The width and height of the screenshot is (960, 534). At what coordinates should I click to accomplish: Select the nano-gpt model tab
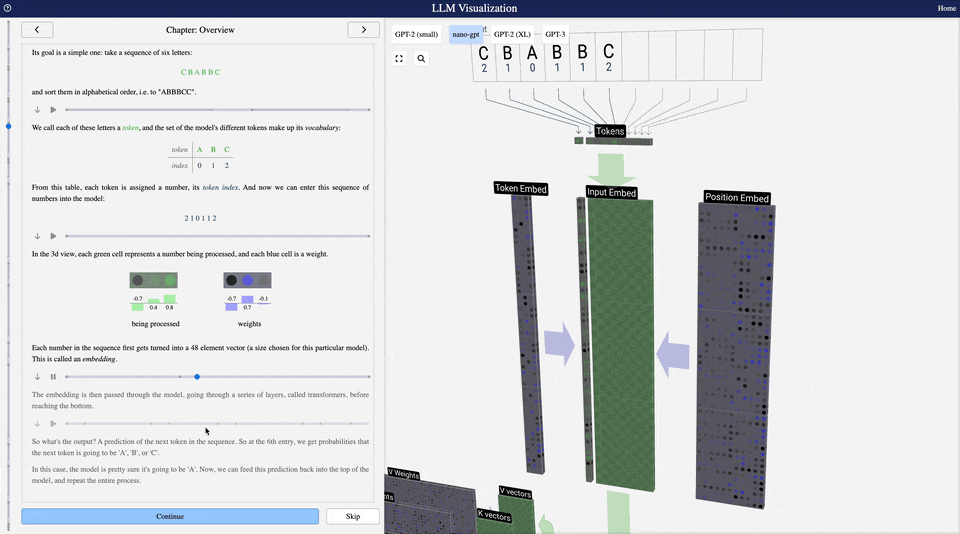pyautogui.click(x=466, y=34)
